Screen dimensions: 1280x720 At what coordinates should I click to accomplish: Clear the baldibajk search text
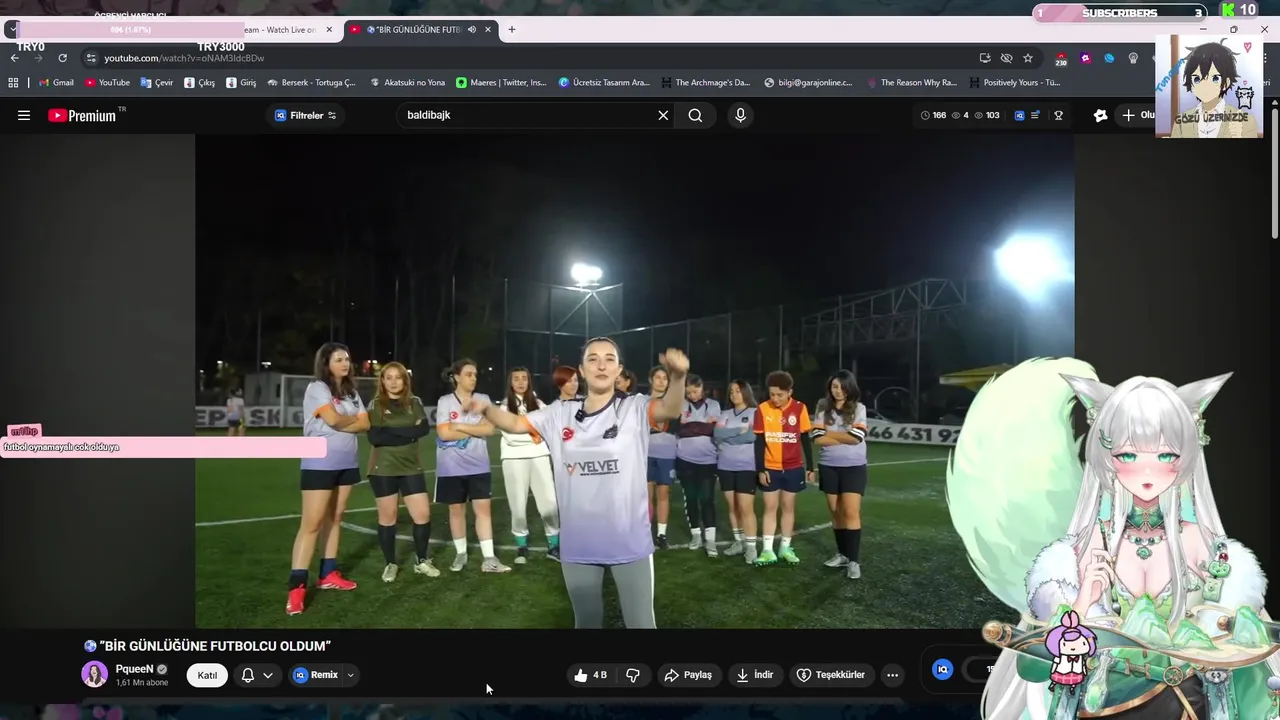tap(663, 115)
